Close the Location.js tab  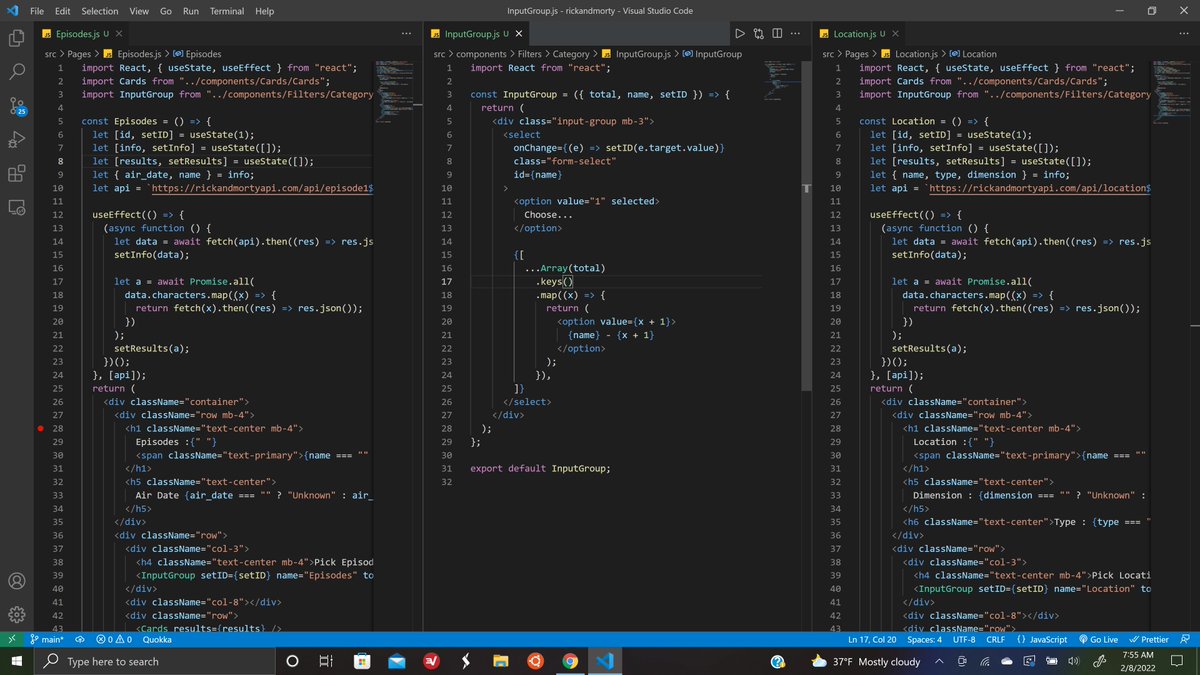[896, 34]
